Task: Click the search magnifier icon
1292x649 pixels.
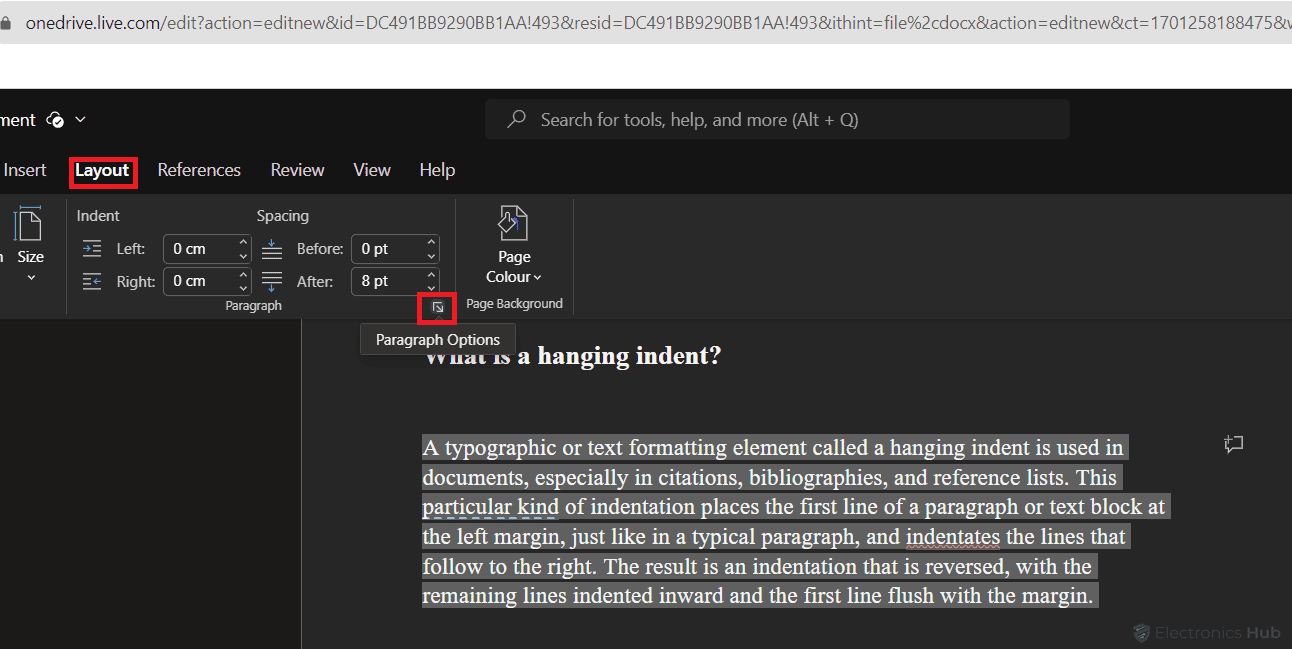Action: click(x=517, y=120)
